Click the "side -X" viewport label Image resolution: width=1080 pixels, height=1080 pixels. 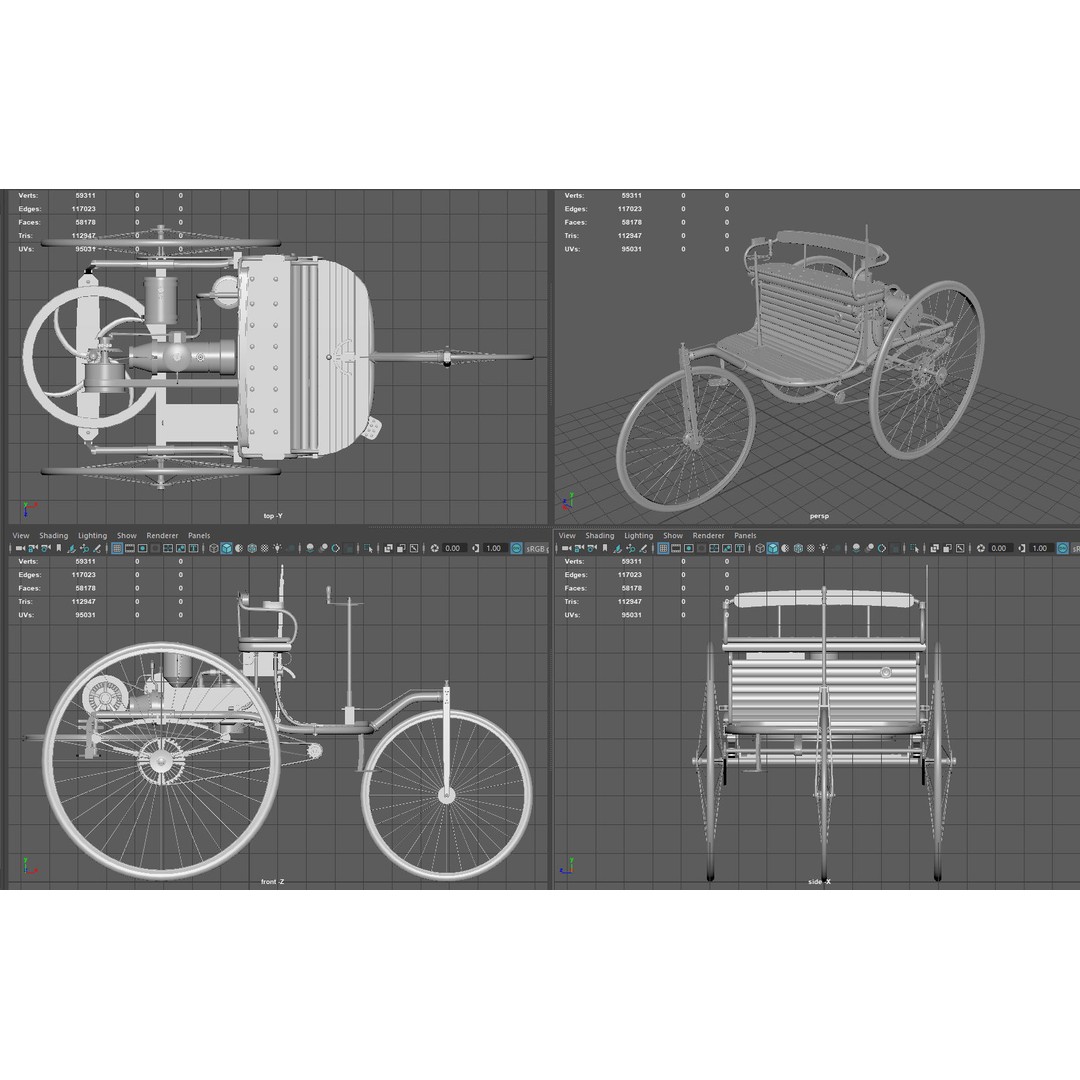click(x=819, y=882)
